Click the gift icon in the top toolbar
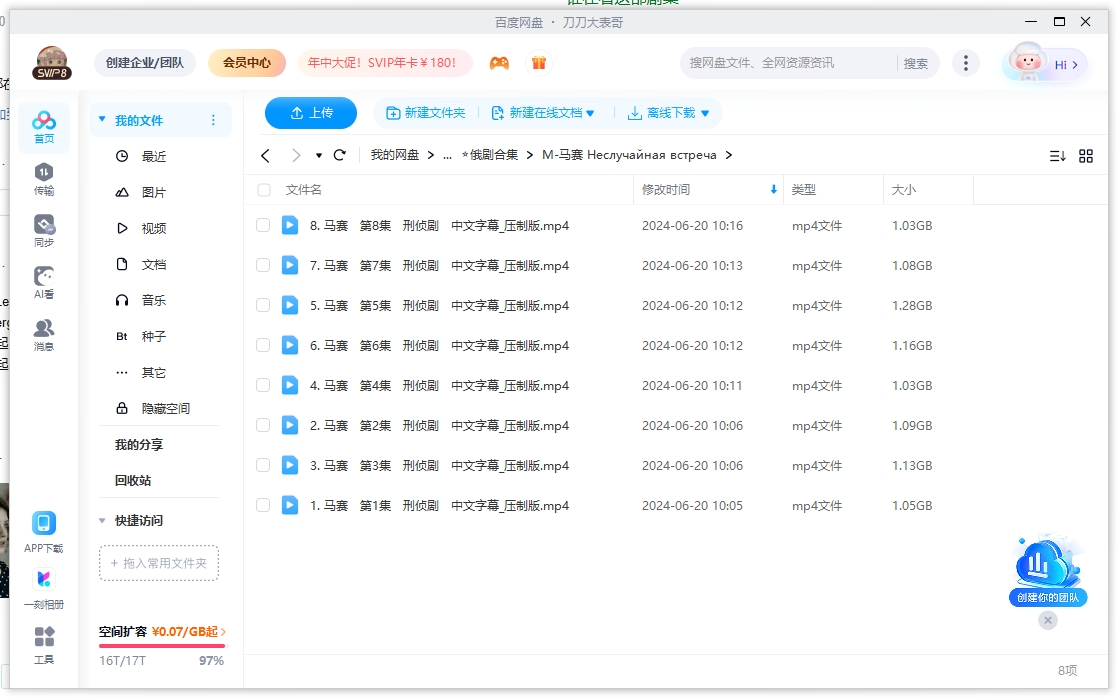Image resolution: width=1118 pixels, height=698 pixels. 538,62
